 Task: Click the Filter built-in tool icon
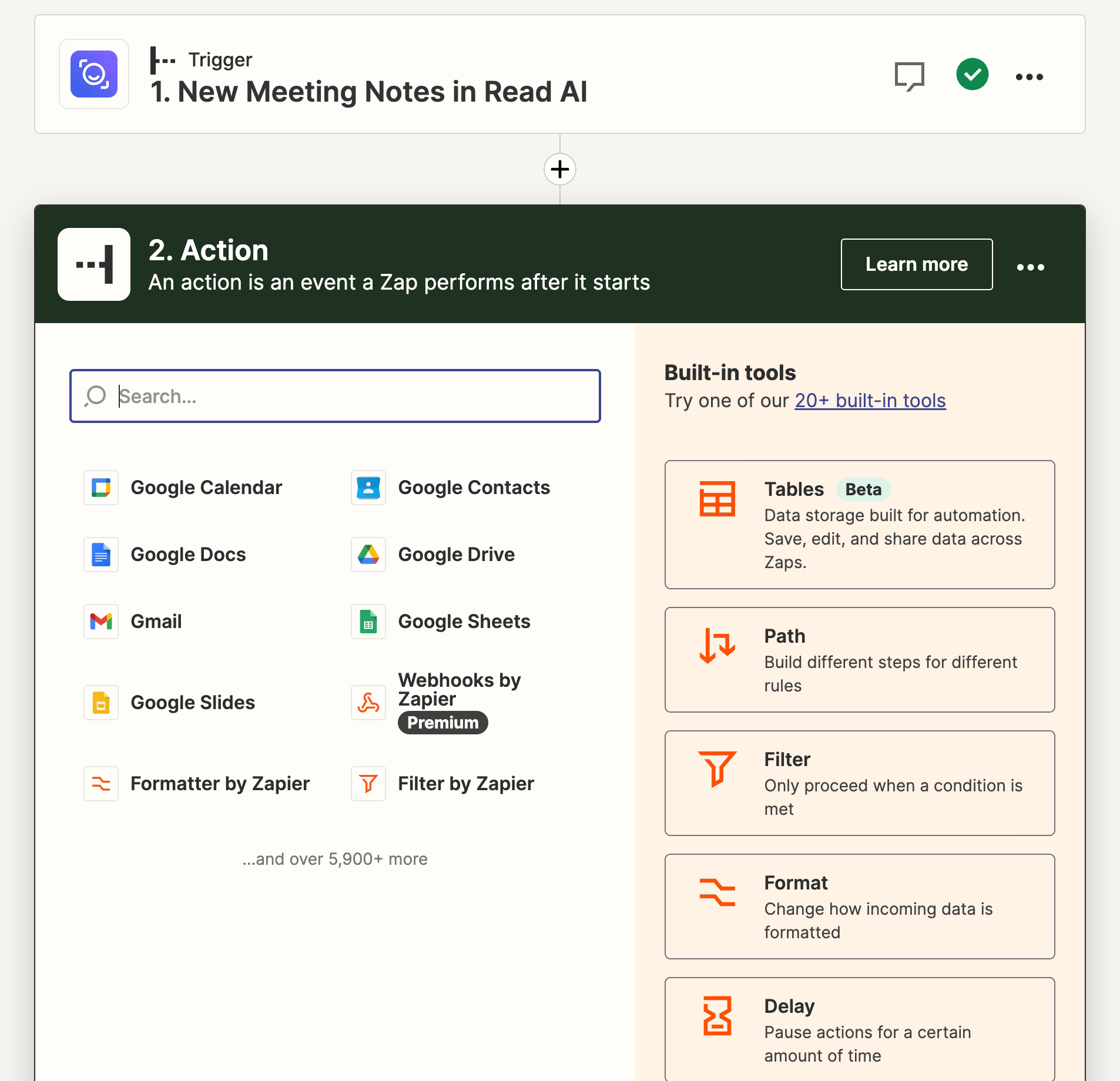click(717, 768)
